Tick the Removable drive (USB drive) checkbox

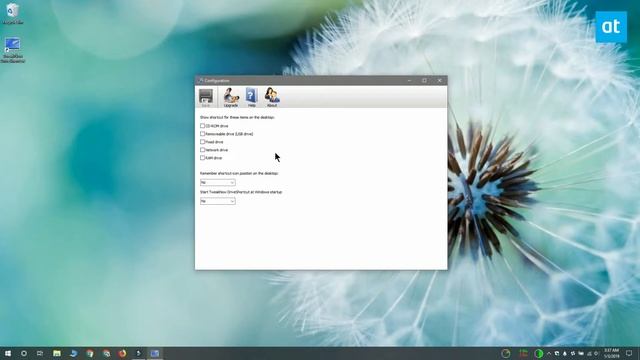tap(202, 134)
